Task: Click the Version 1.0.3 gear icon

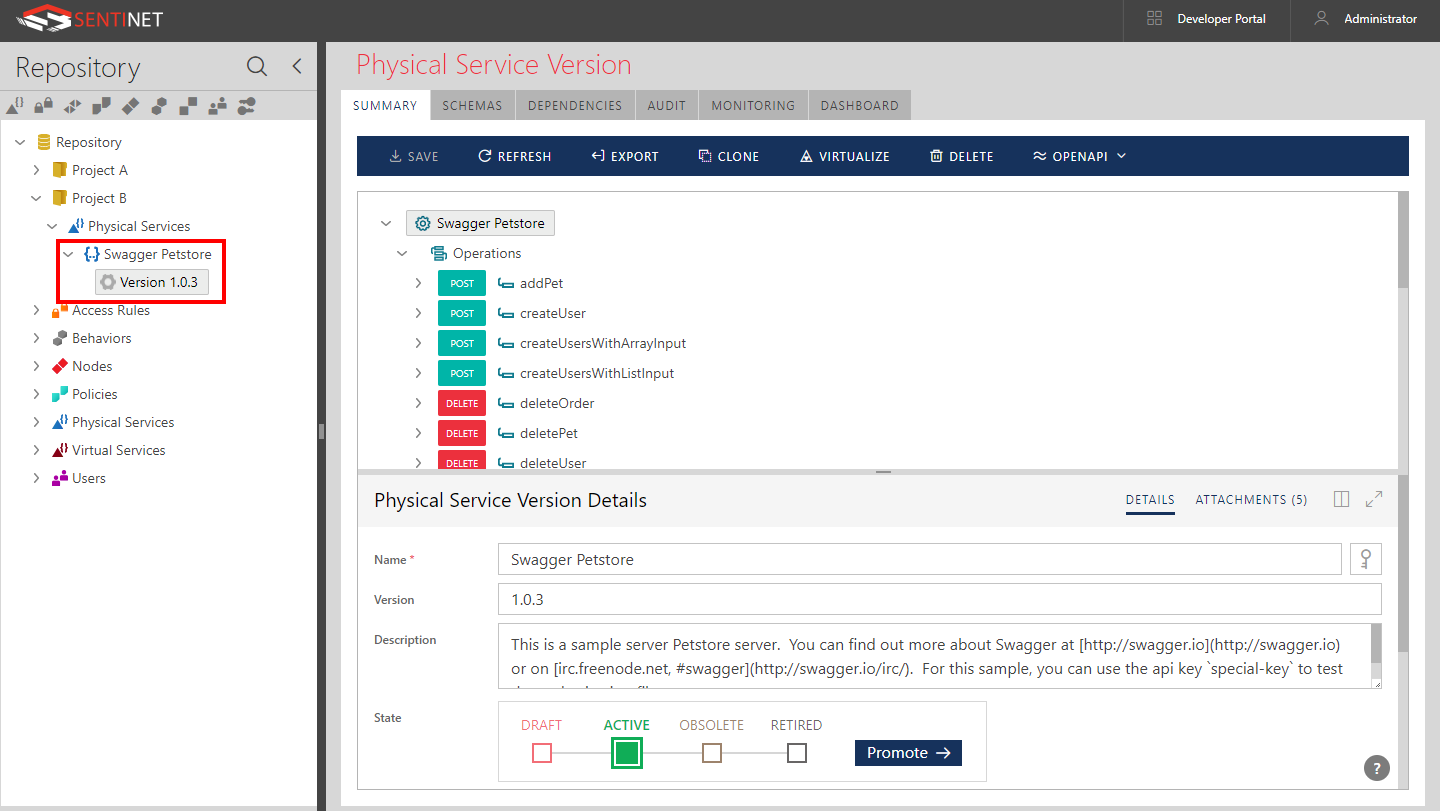Action: pyautogui.click(x=108, y=282)
